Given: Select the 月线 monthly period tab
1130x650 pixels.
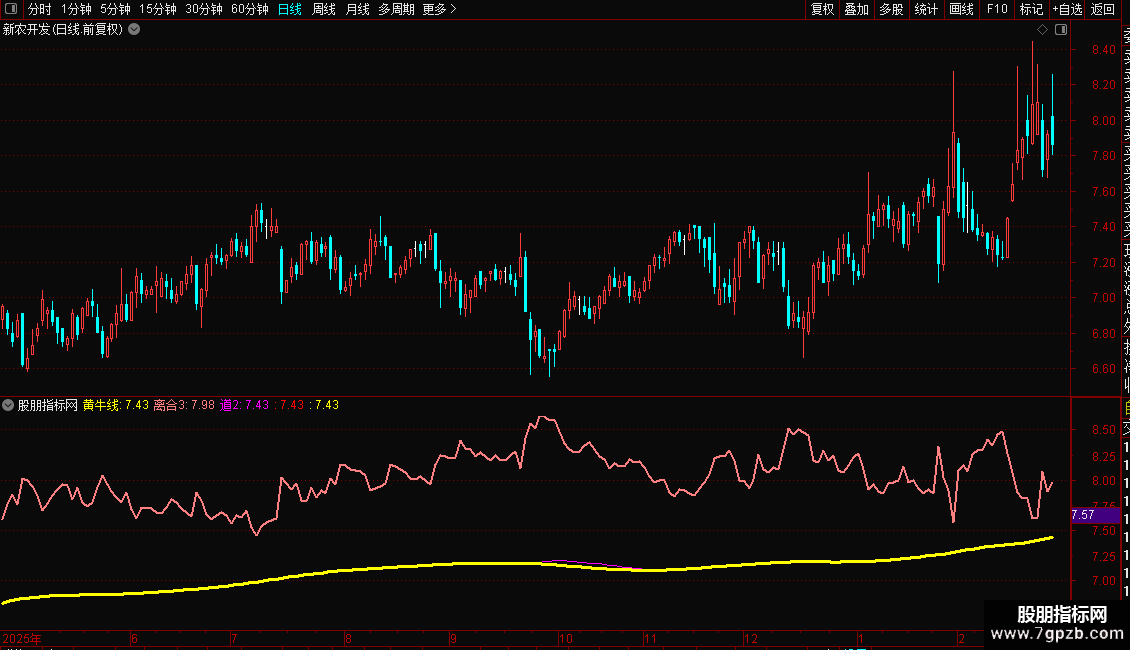Looking at the screenshot, I should coord(357,9).
